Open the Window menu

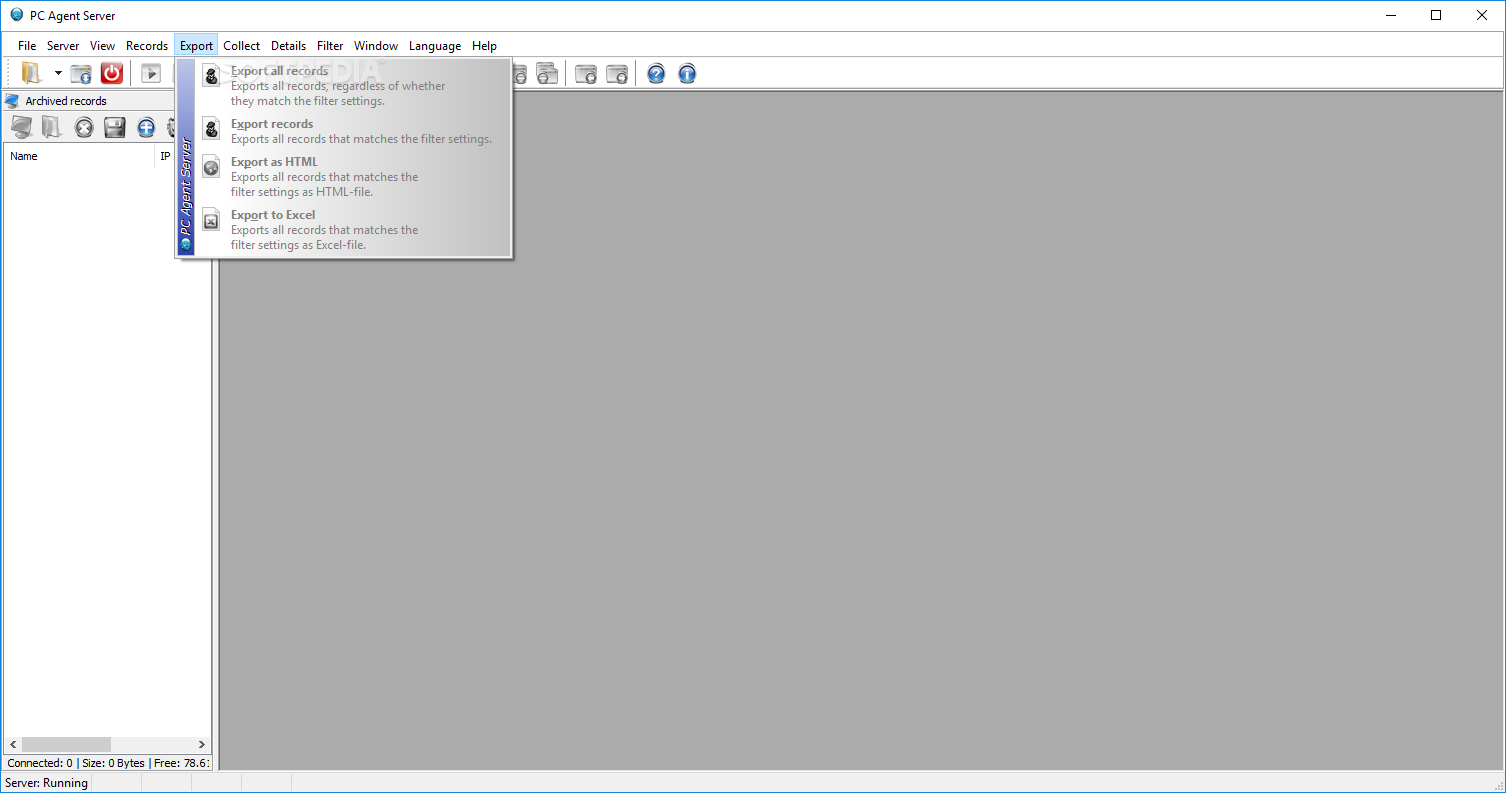[x=376, y=46]
